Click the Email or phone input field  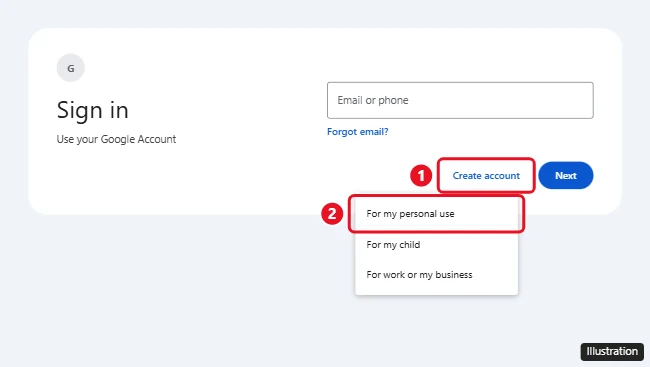460,100
